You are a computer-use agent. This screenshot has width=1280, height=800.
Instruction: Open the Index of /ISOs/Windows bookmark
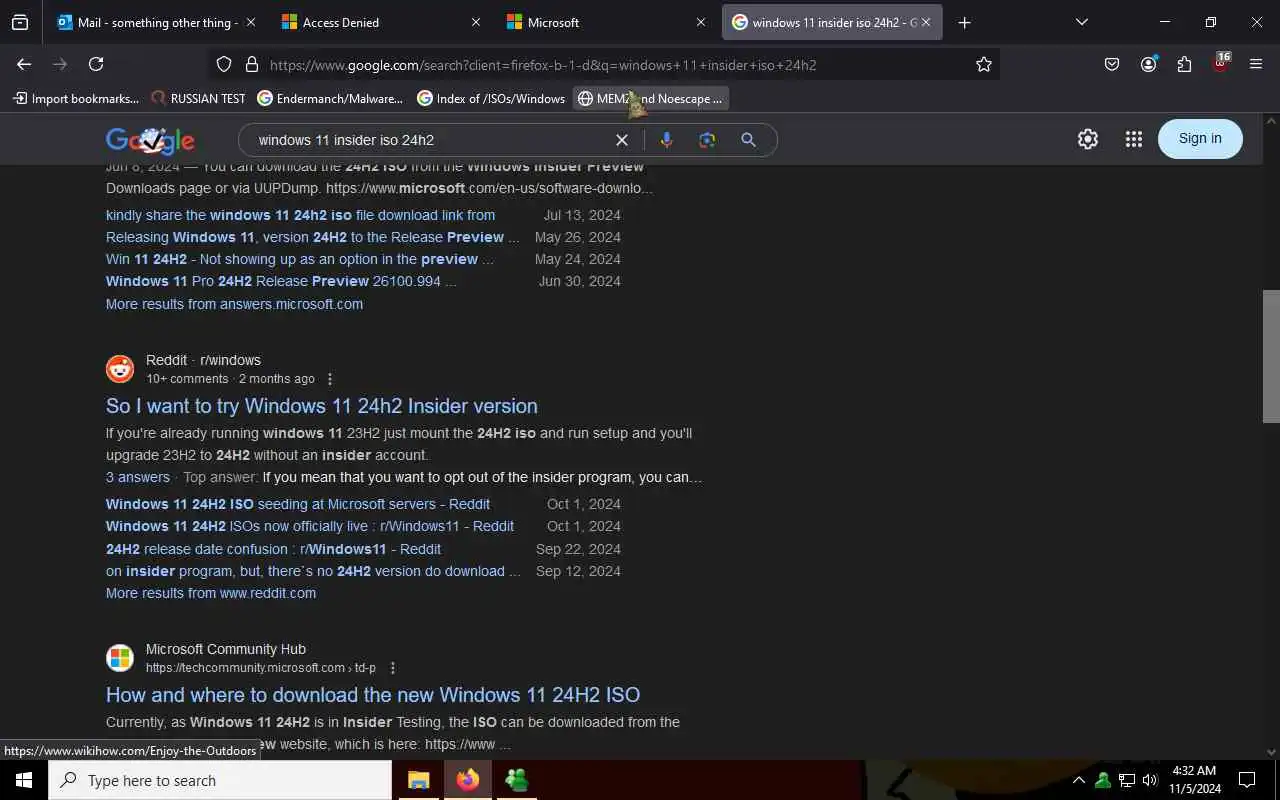(x=491, y=98)
